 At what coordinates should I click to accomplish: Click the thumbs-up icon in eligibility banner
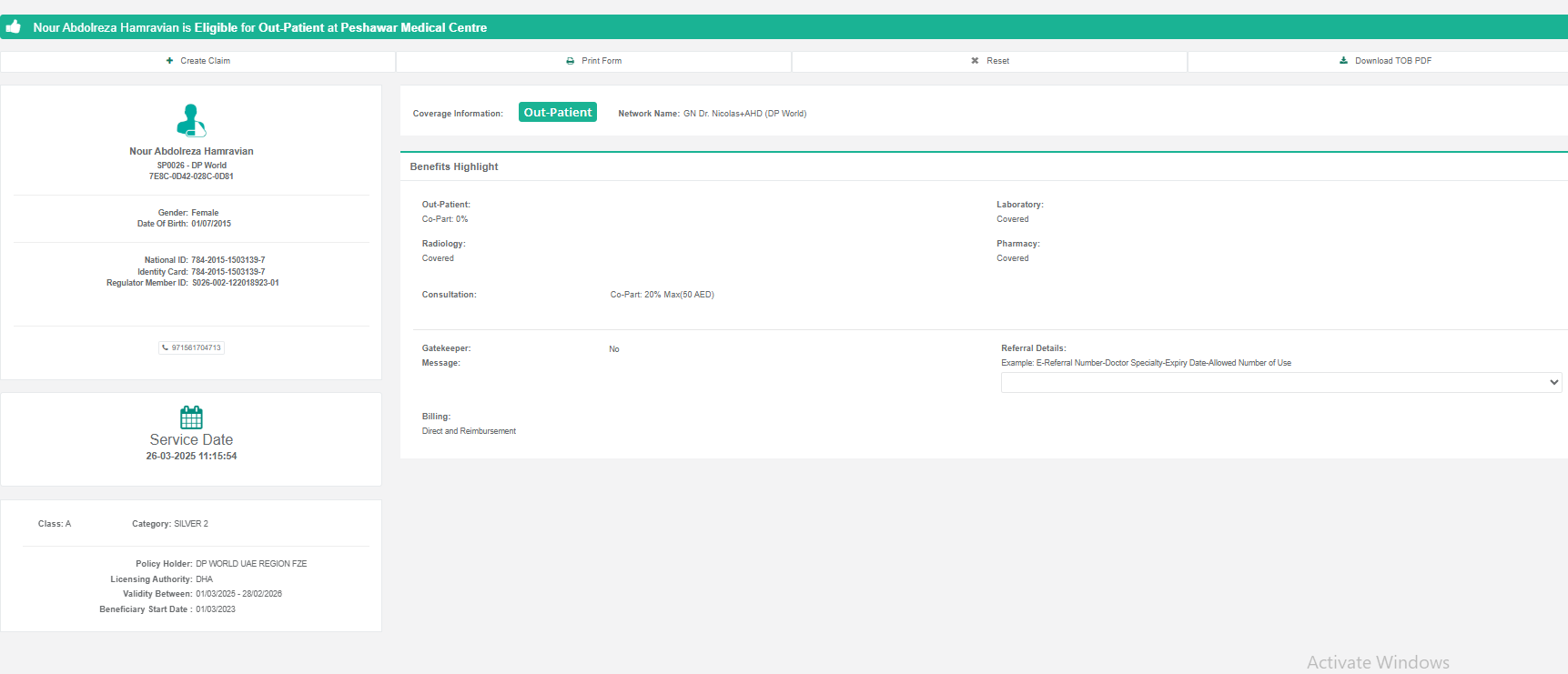pos(14,27)
